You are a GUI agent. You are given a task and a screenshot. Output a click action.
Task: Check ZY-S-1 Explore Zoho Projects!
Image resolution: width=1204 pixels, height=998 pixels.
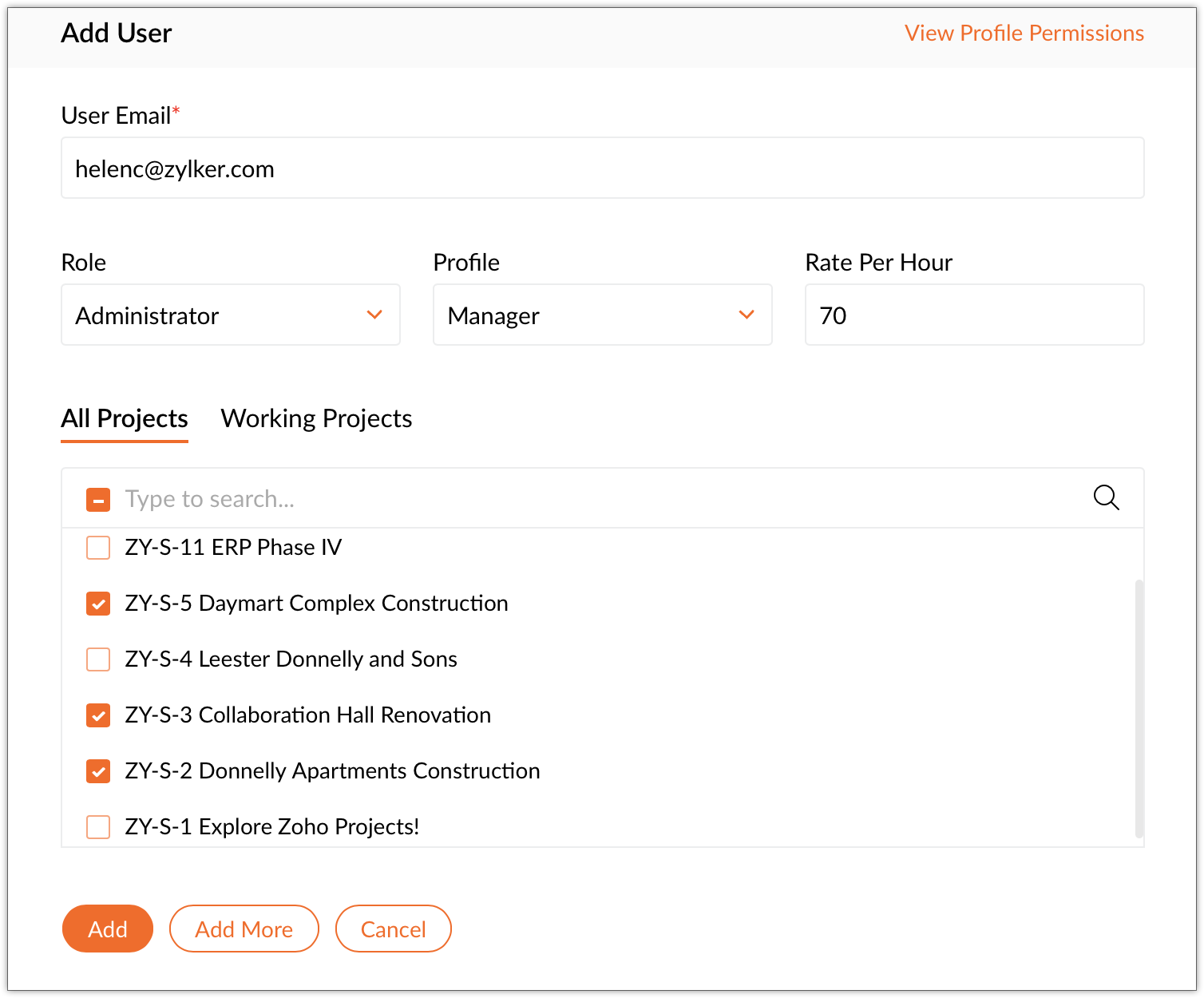tap(98, 827)
